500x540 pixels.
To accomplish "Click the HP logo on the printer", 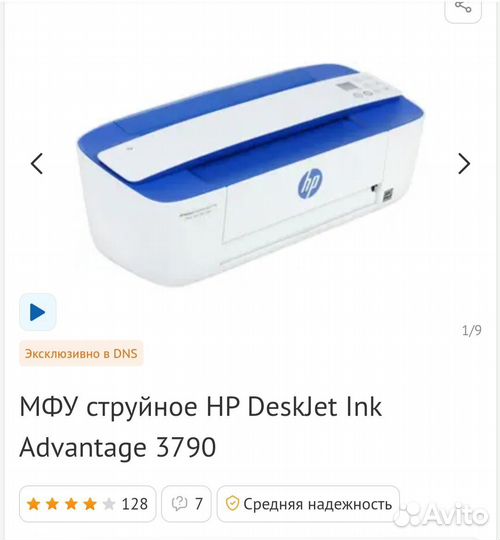I will pyautogui.click(x=310, y=184).
